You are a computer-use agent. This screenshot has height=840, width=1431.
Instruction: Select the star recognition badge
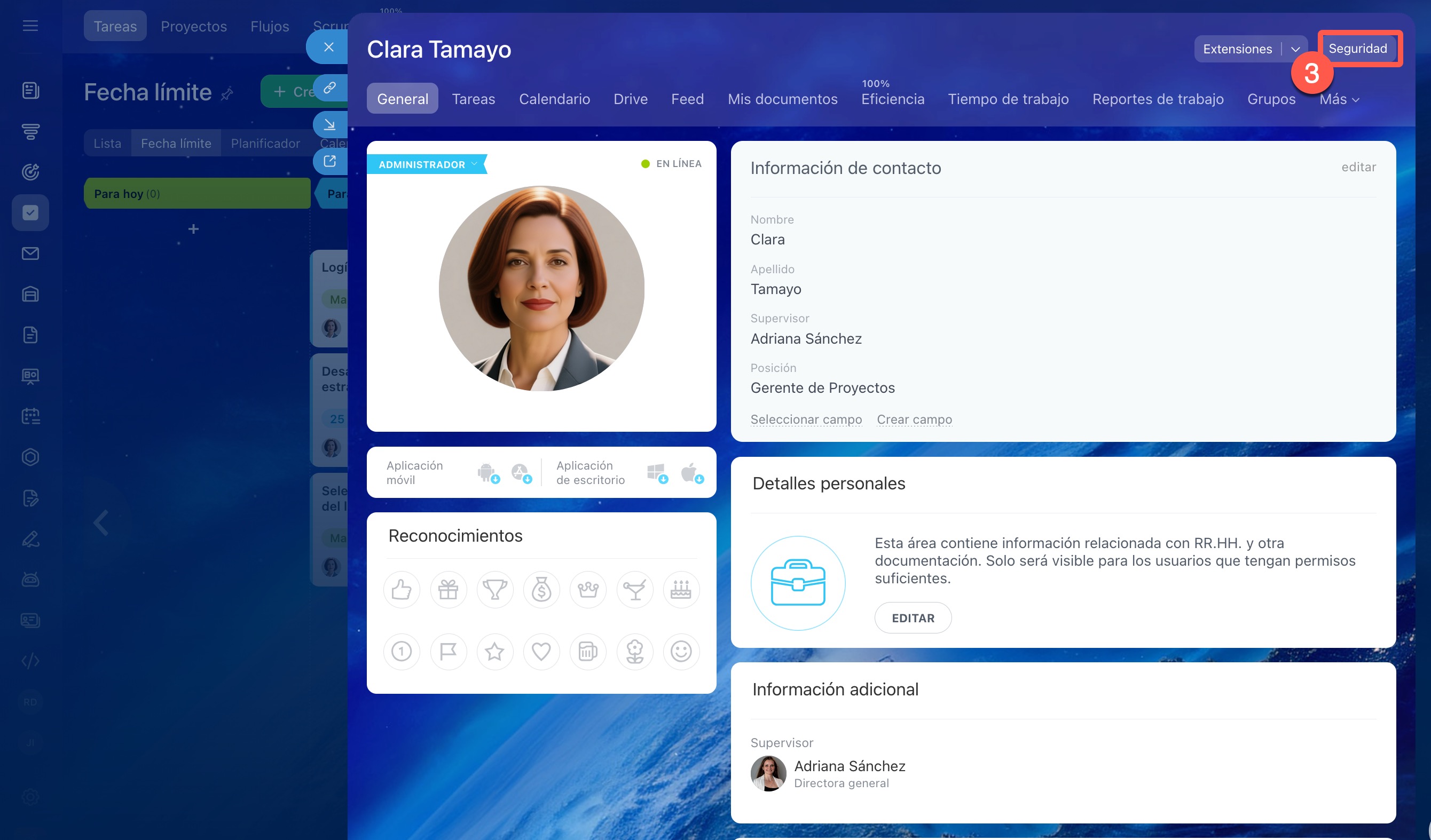pyautogui.click(x=494, y=651)
